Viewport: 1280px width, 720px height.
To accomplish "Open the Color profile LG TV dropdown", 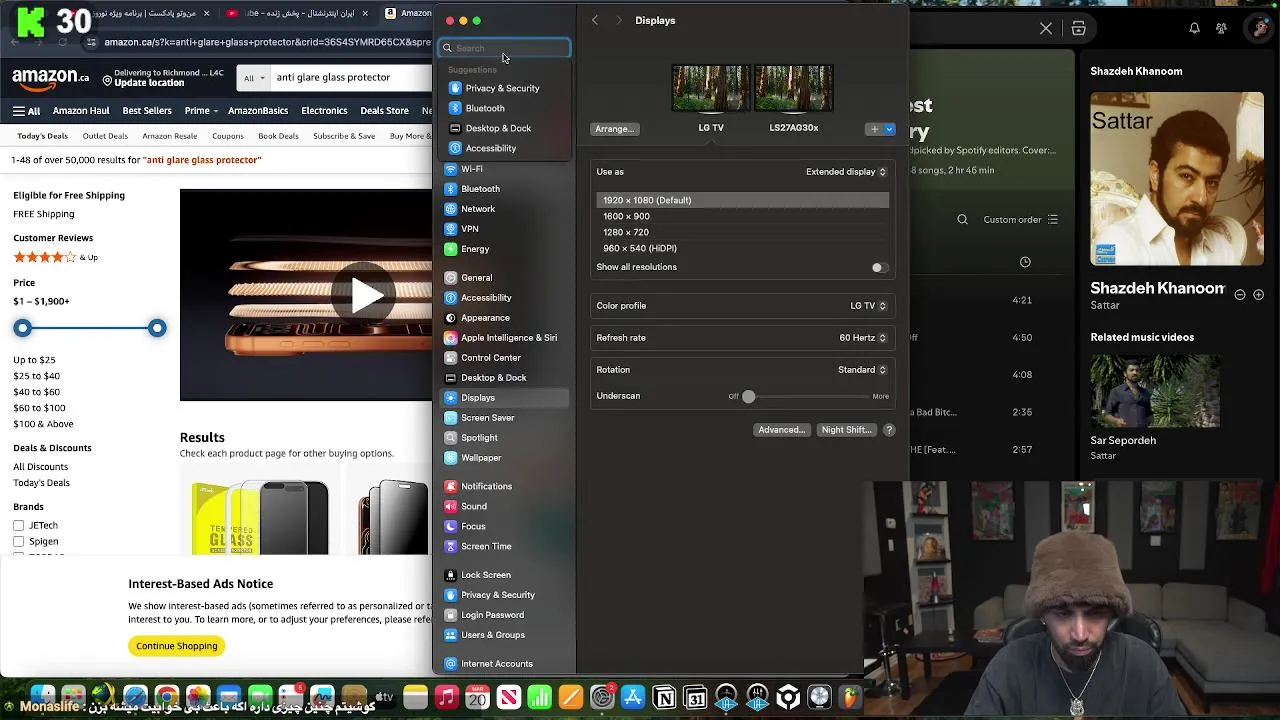I will click(868, 306).
